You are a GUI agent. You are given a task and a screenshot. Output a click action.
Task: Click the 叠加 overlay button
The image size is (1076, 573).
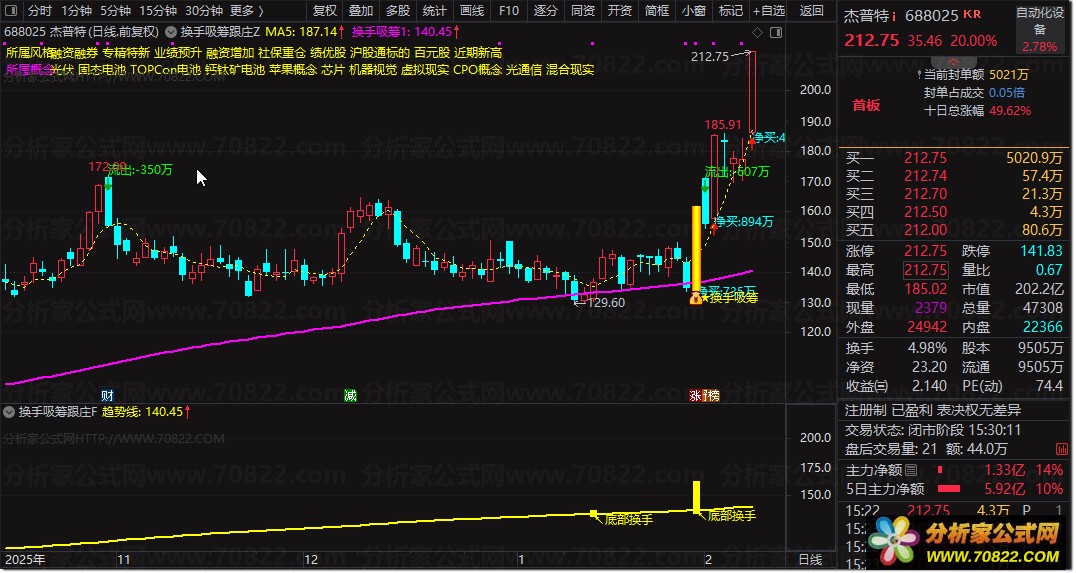tap(361, 10)
